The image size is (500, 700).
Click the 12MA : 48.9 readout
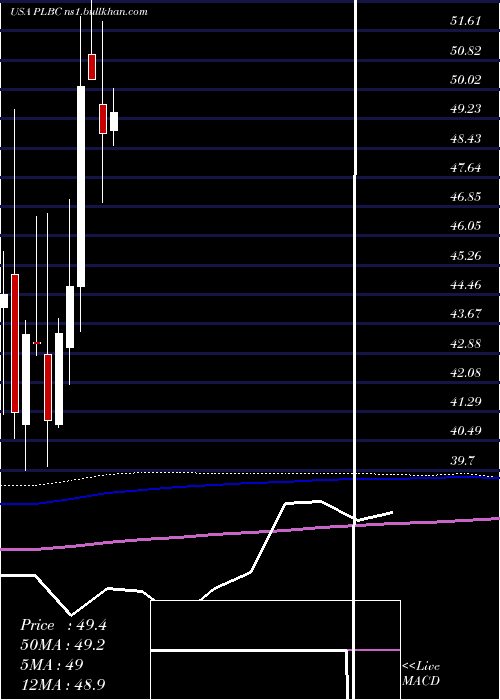point(63,684)
